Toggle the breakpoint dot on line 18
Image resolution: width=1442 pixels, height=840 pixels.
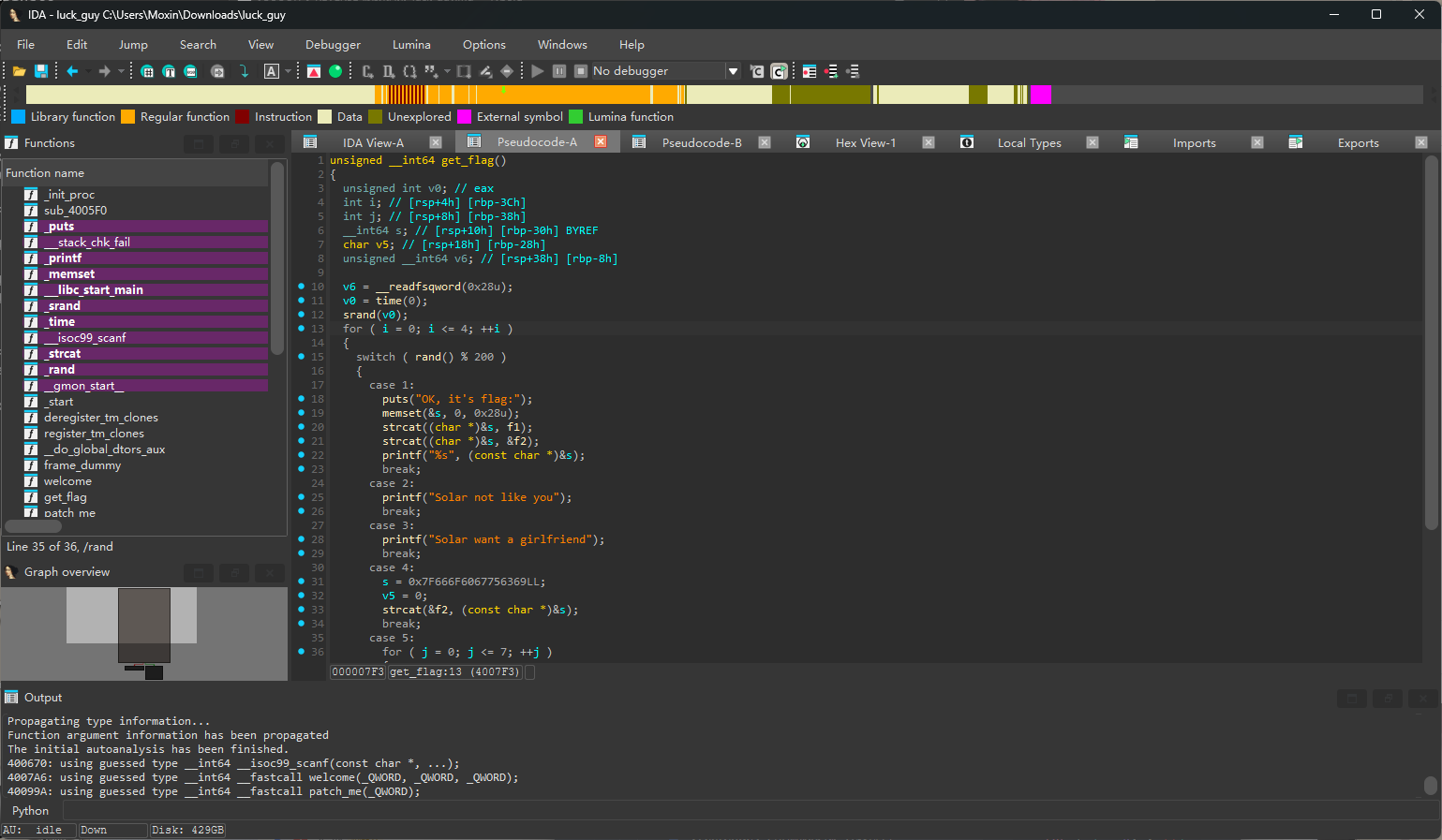click(x=301, y=399)
